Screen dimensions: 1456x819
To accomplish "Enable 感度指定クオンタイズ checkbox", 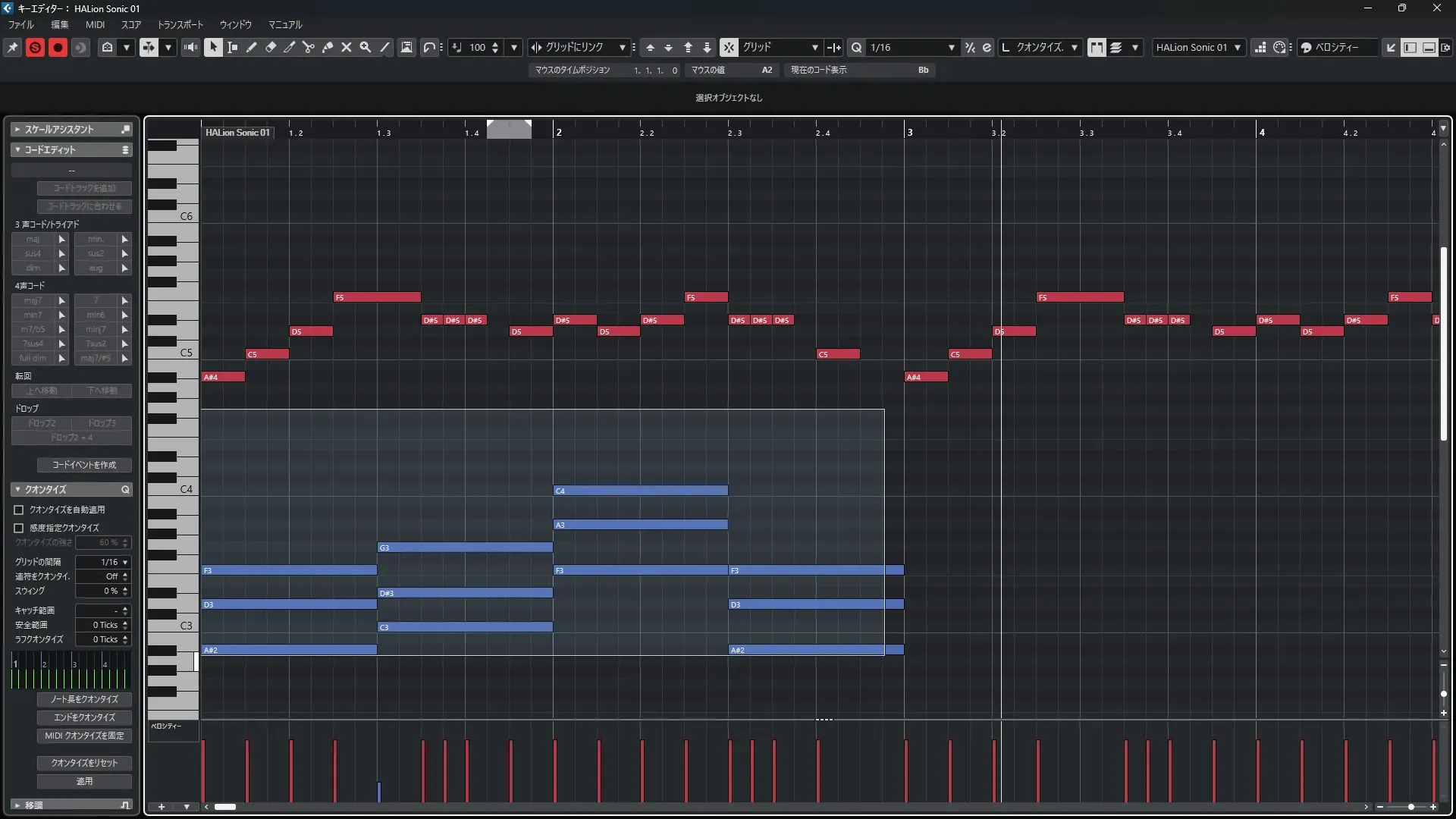I will pos(19,528).
